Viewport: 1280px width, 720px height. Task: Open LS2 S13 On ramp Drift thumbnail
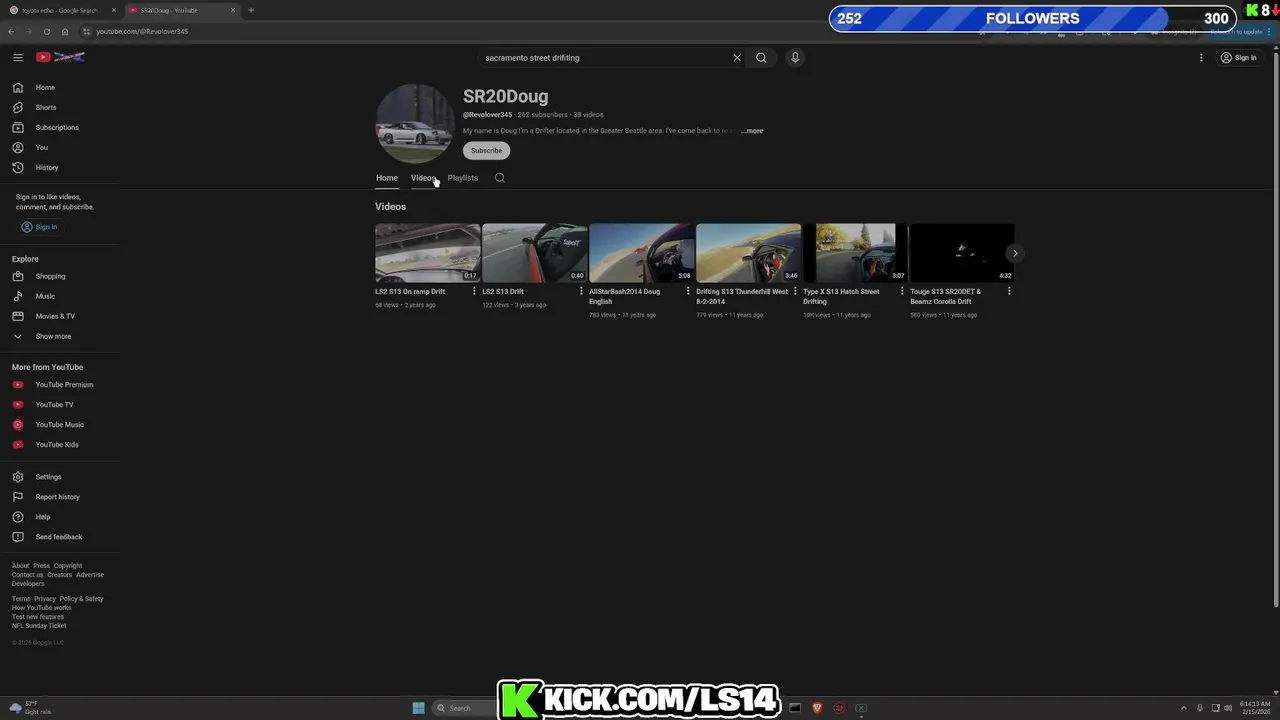click(x=427, y=253)
